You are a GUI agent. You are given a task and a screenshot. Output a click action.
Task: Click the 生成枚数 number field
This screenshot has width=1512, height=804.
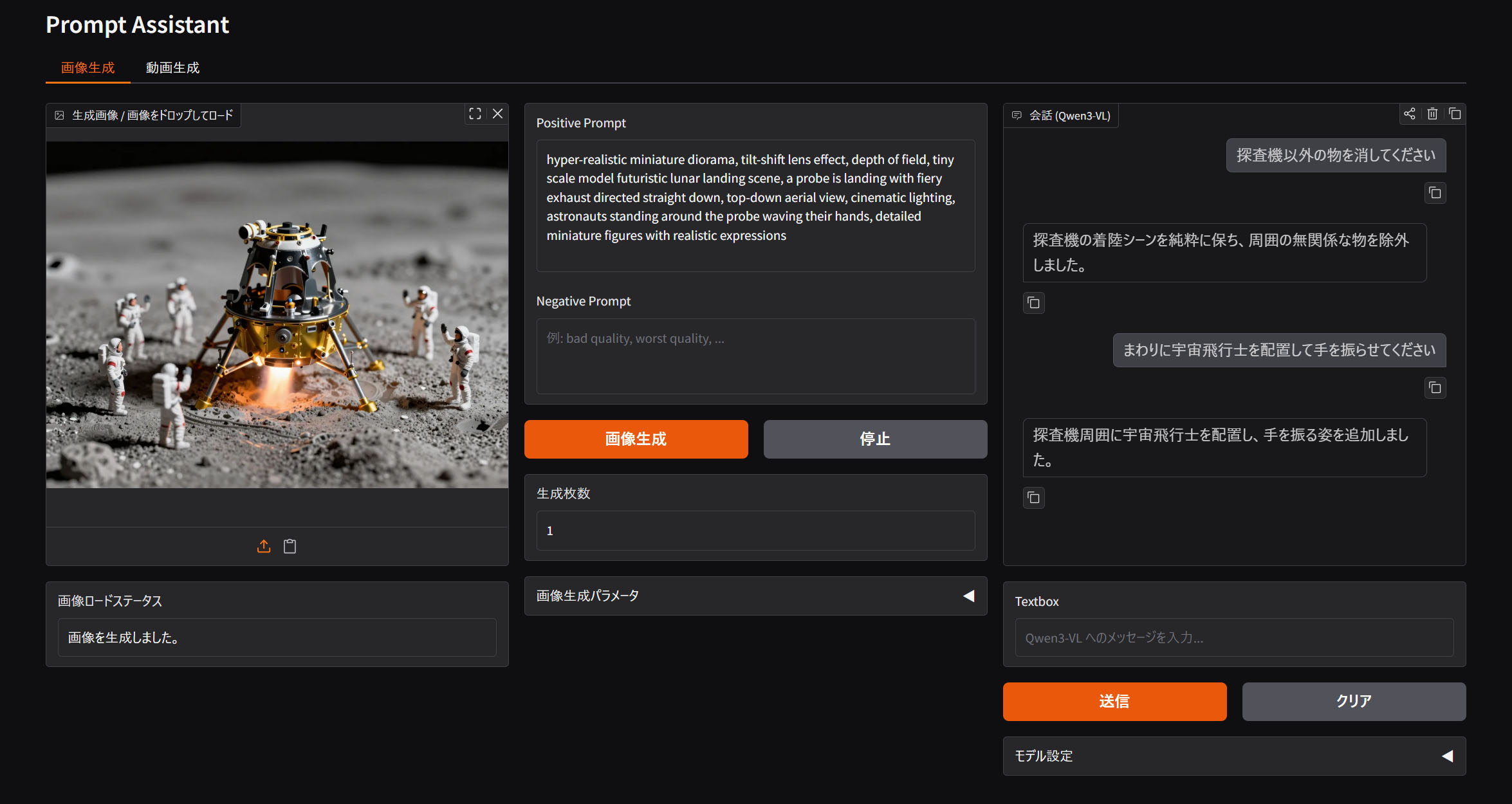click(x=755, y=531)
